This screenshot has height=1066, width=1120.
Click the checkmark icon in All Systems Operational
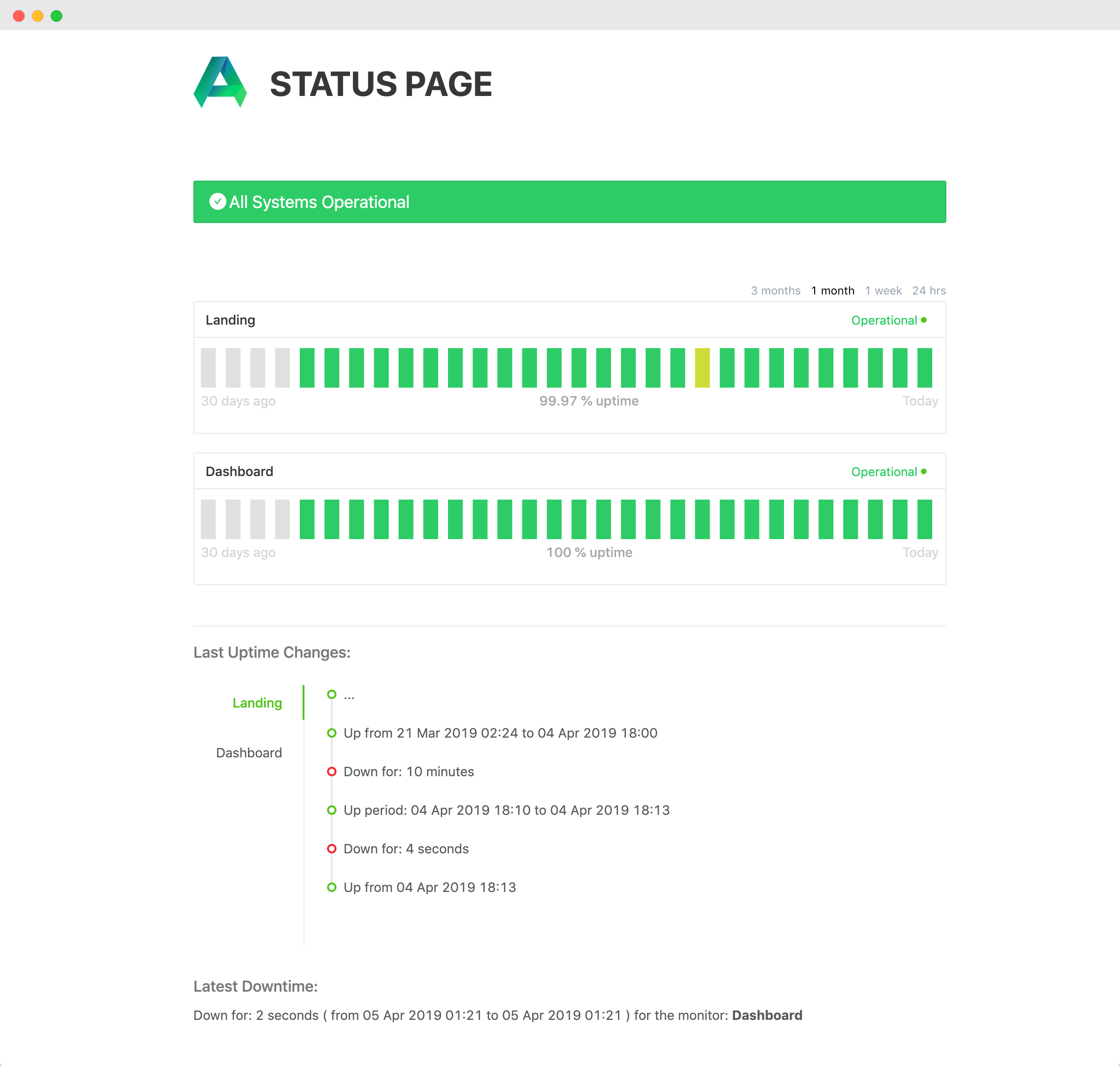pyautogui.click(x=217, y=202)
